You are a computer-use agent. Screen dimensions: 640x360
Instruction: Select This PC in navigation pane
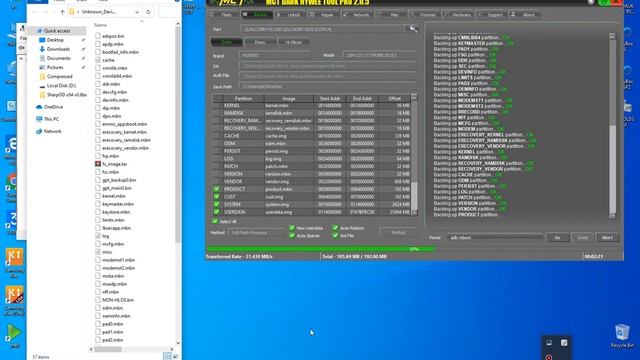(47, 119)
